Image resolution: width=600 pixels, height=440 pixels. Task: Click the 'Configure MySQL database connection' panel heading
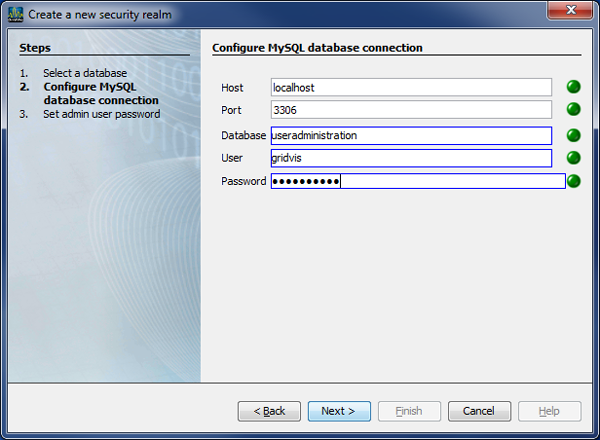[x=317, y=48]
